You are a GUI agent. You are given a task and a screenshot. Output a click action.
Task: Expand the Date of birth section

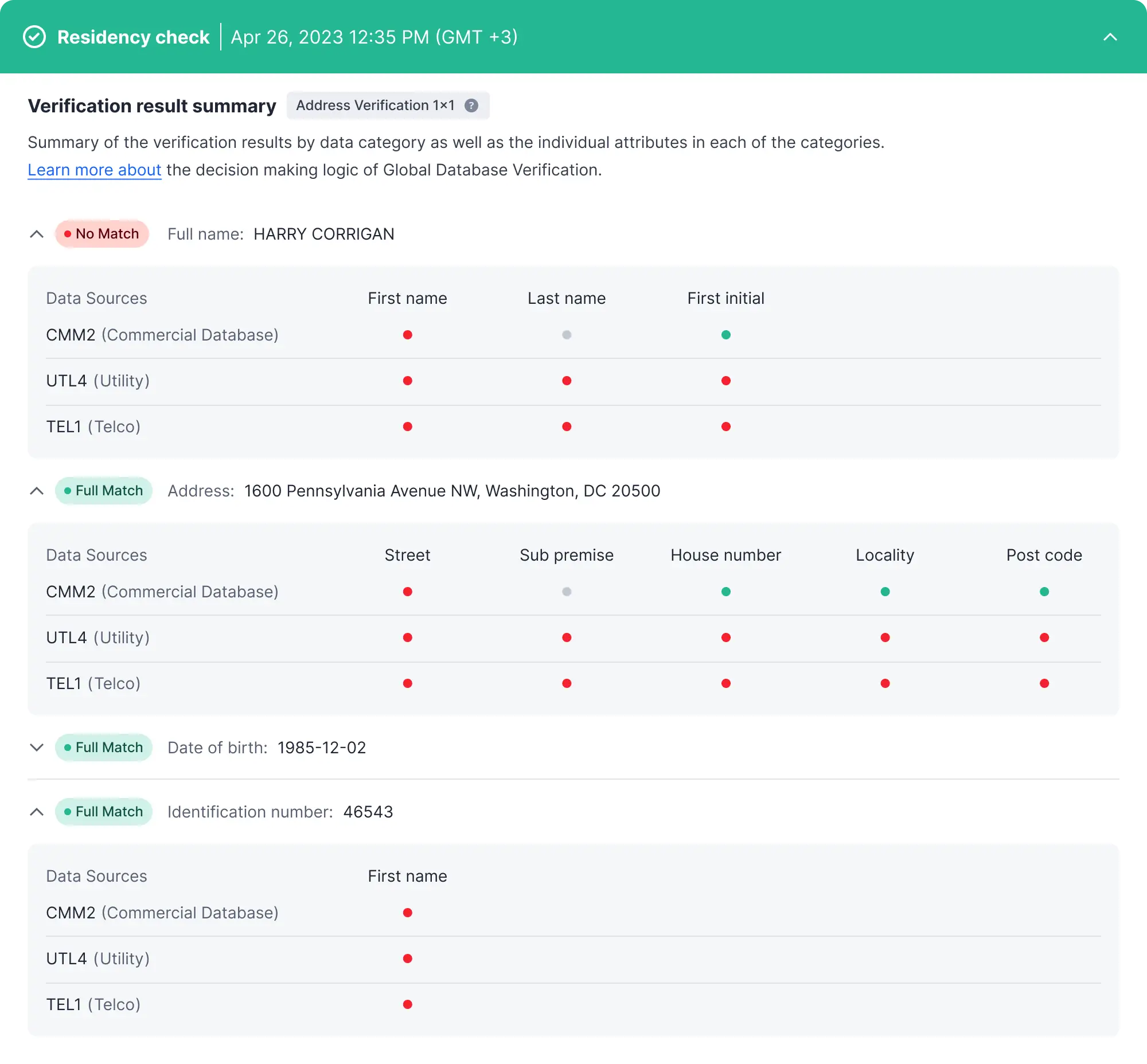(36, 748)
